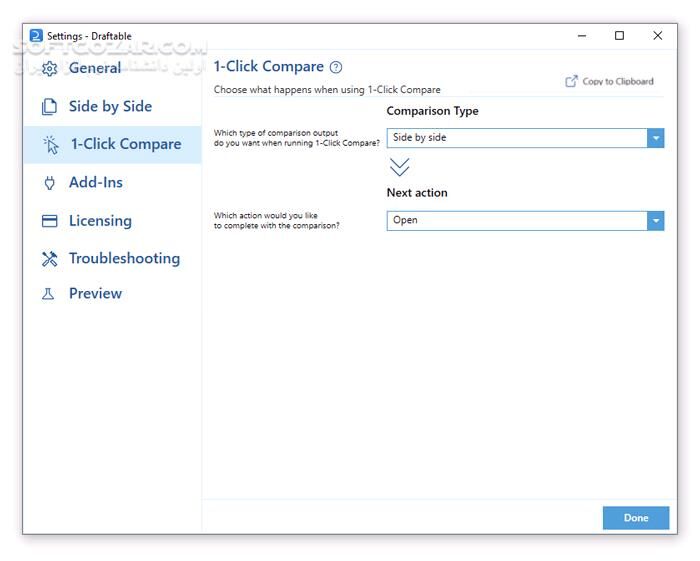Open Add-Ins via the plug icon
This screenshot has width=700, height=561.
pyautogui.click(x=49, y=183)
